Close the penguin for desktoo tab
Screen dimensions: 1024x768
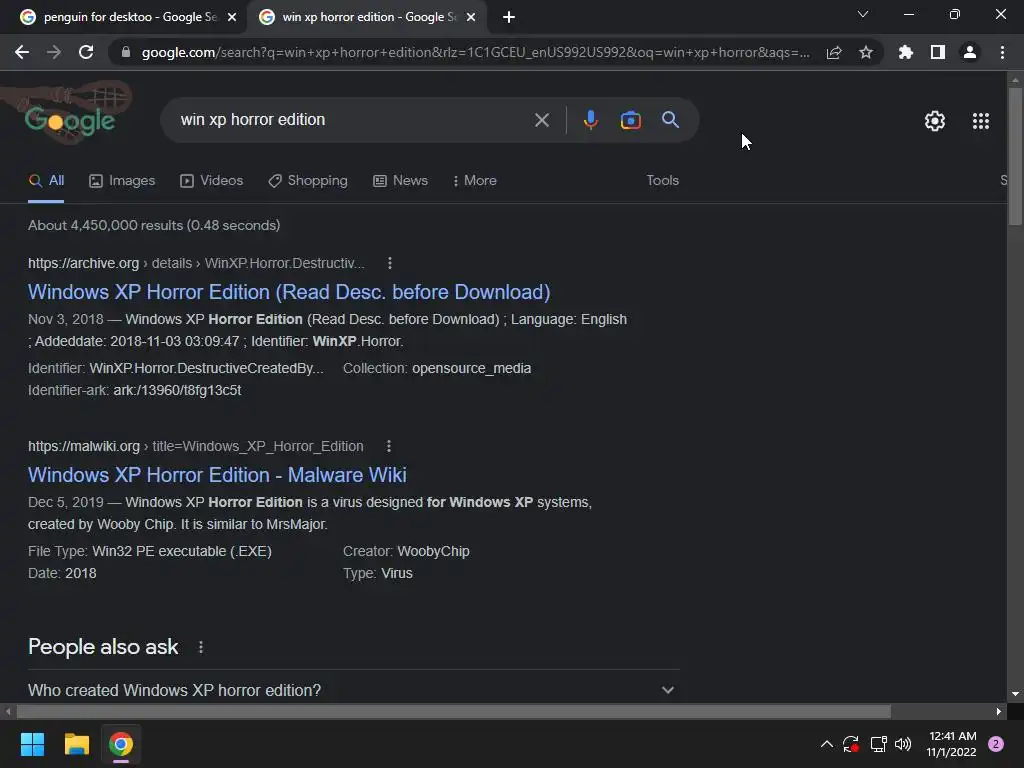click(232, 17)
